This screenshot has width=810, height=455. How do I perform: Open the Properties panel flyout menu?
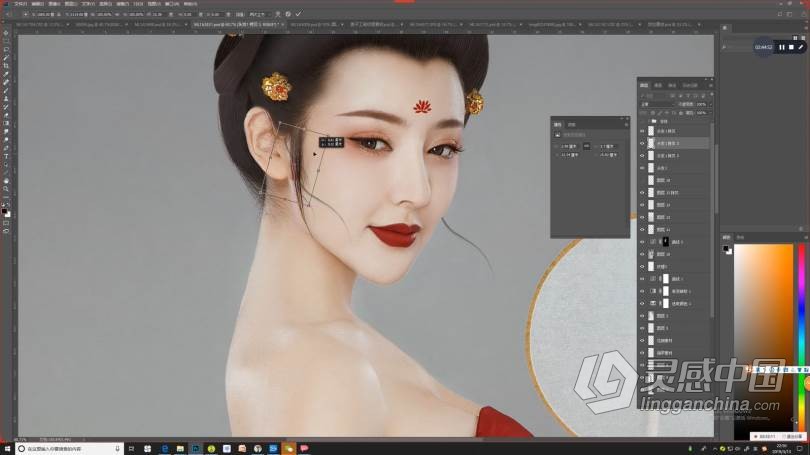point(626,124)
